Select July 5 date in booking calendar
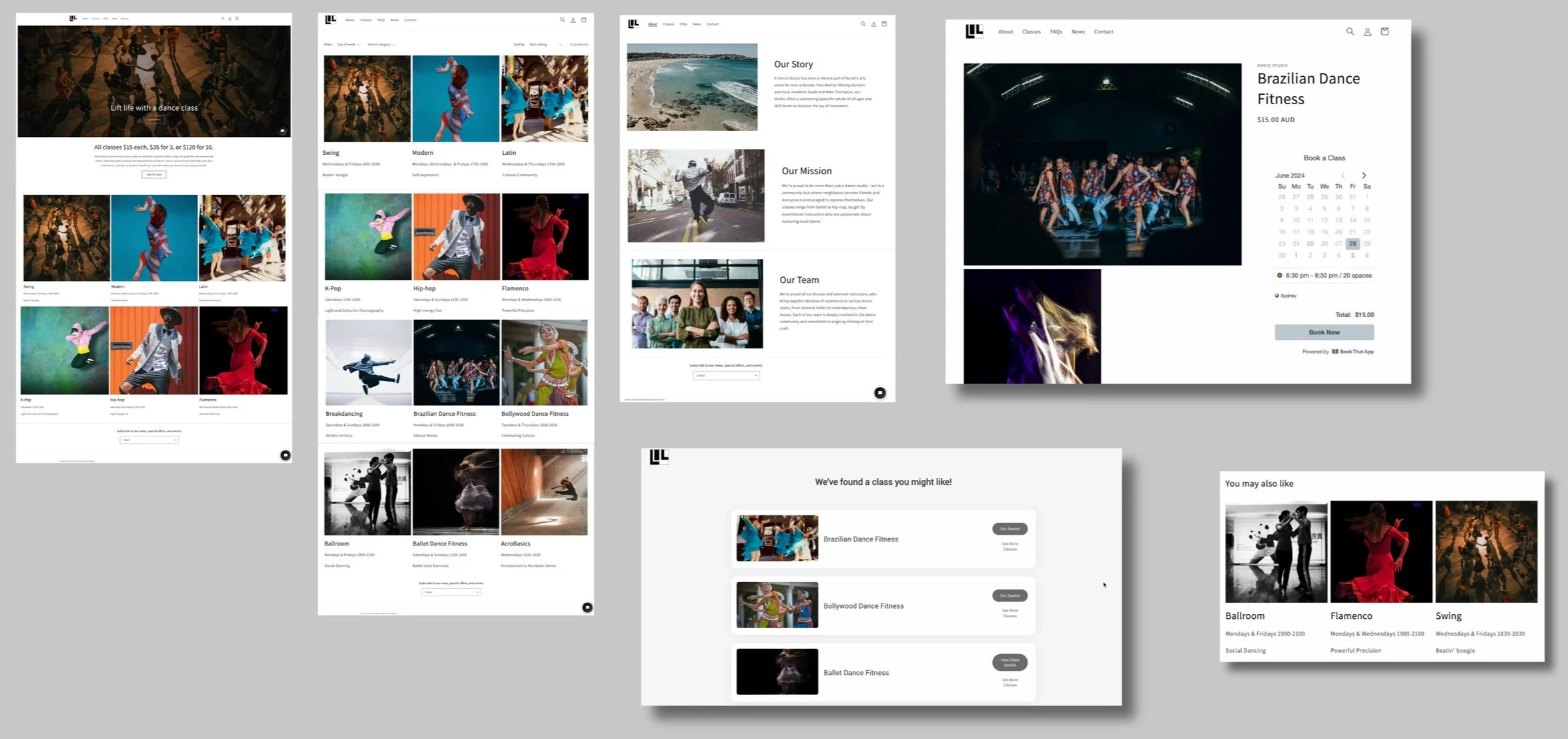 [x=1352, y=255]
